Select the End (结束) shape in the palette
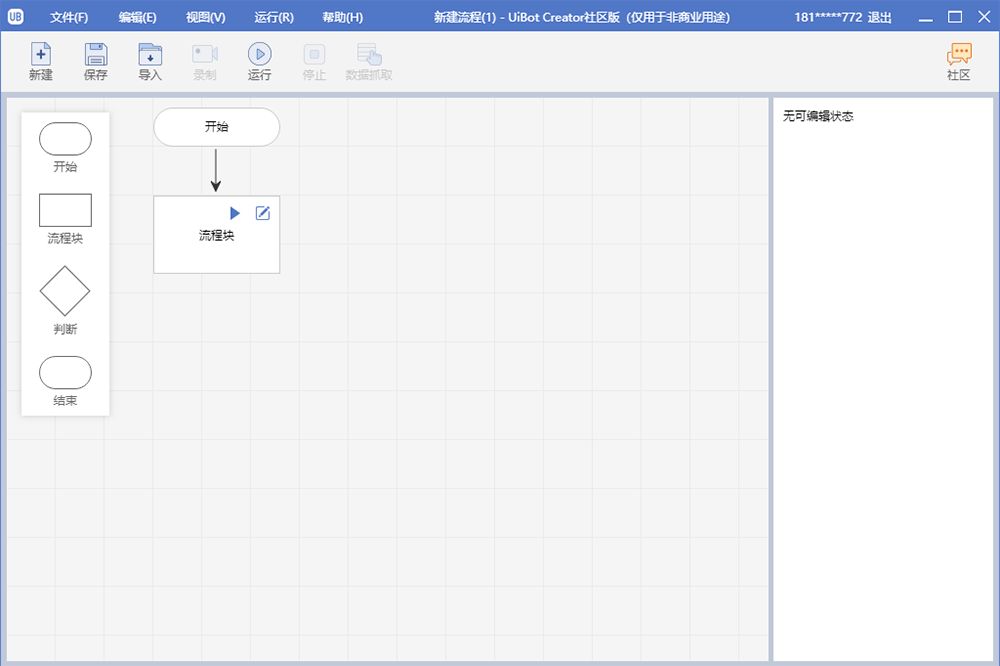Screen dimensions: 1000x666 pyautogui.click(x=65, y=373)
